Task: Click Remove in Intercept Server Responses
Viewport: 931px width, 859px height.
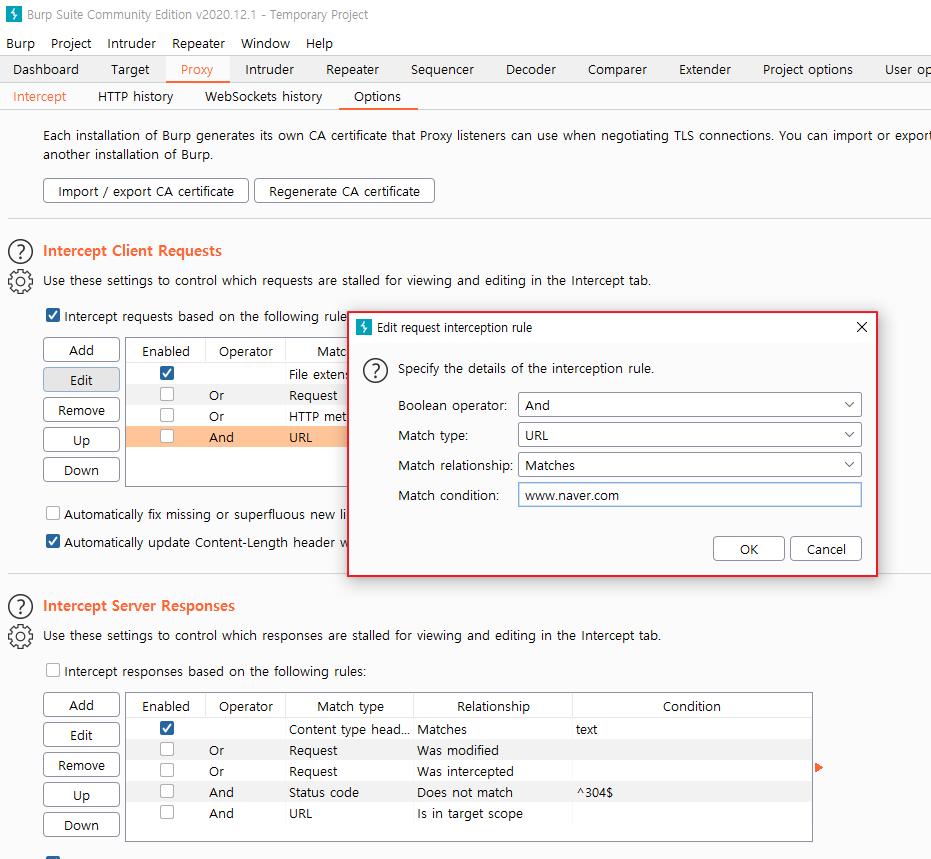Action: (x=81, y=765)
